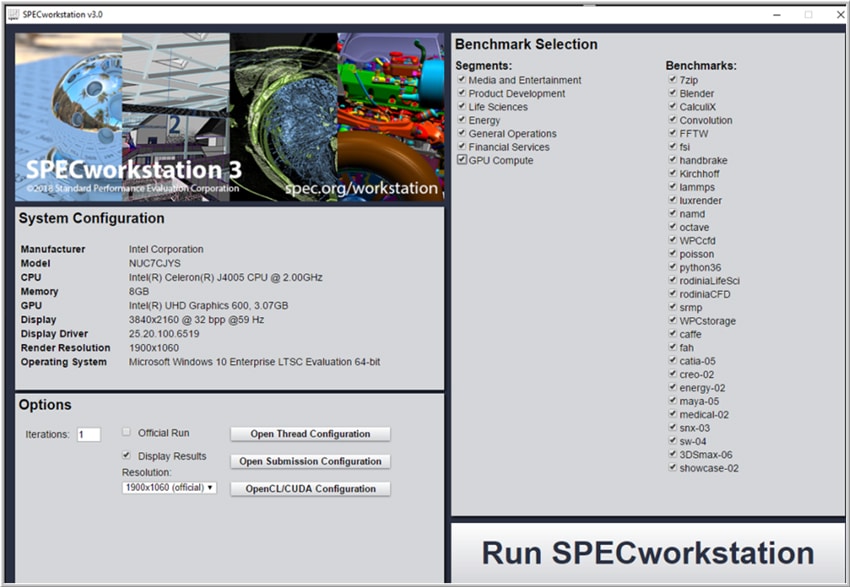Enable the Official Run checkbox

pyautogui.click(x=126, y=432)
